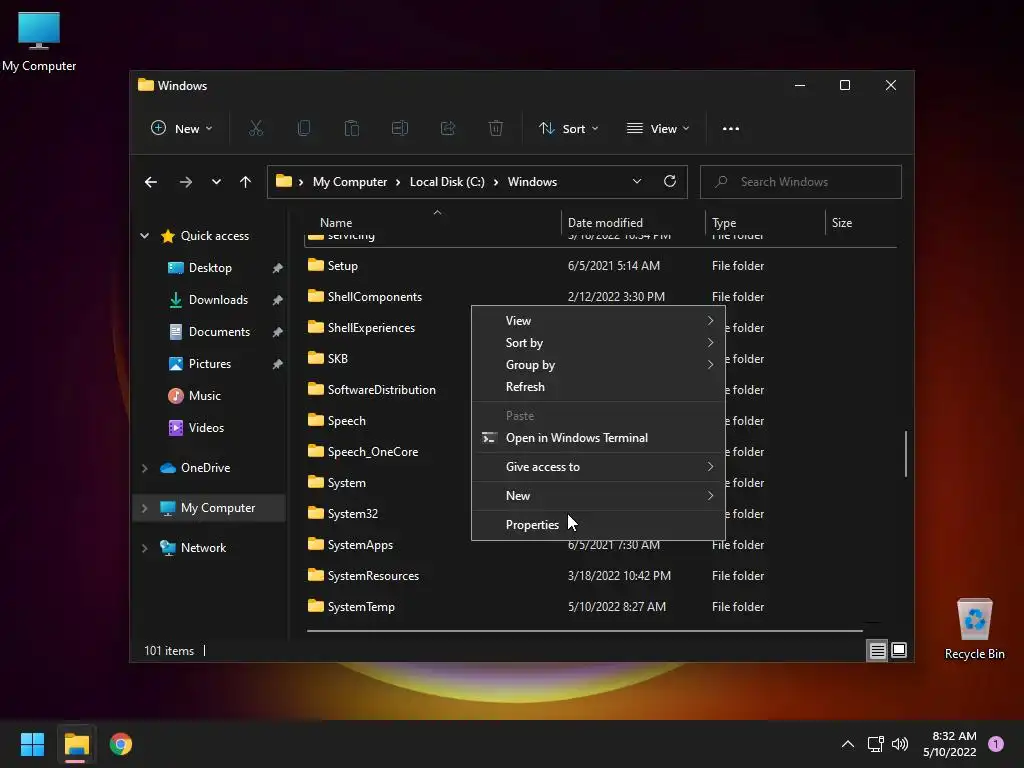The height and width of the screenshot is (768, 1024).
Task: Expand the OneDrive tree node
Action: coord(144,468)
